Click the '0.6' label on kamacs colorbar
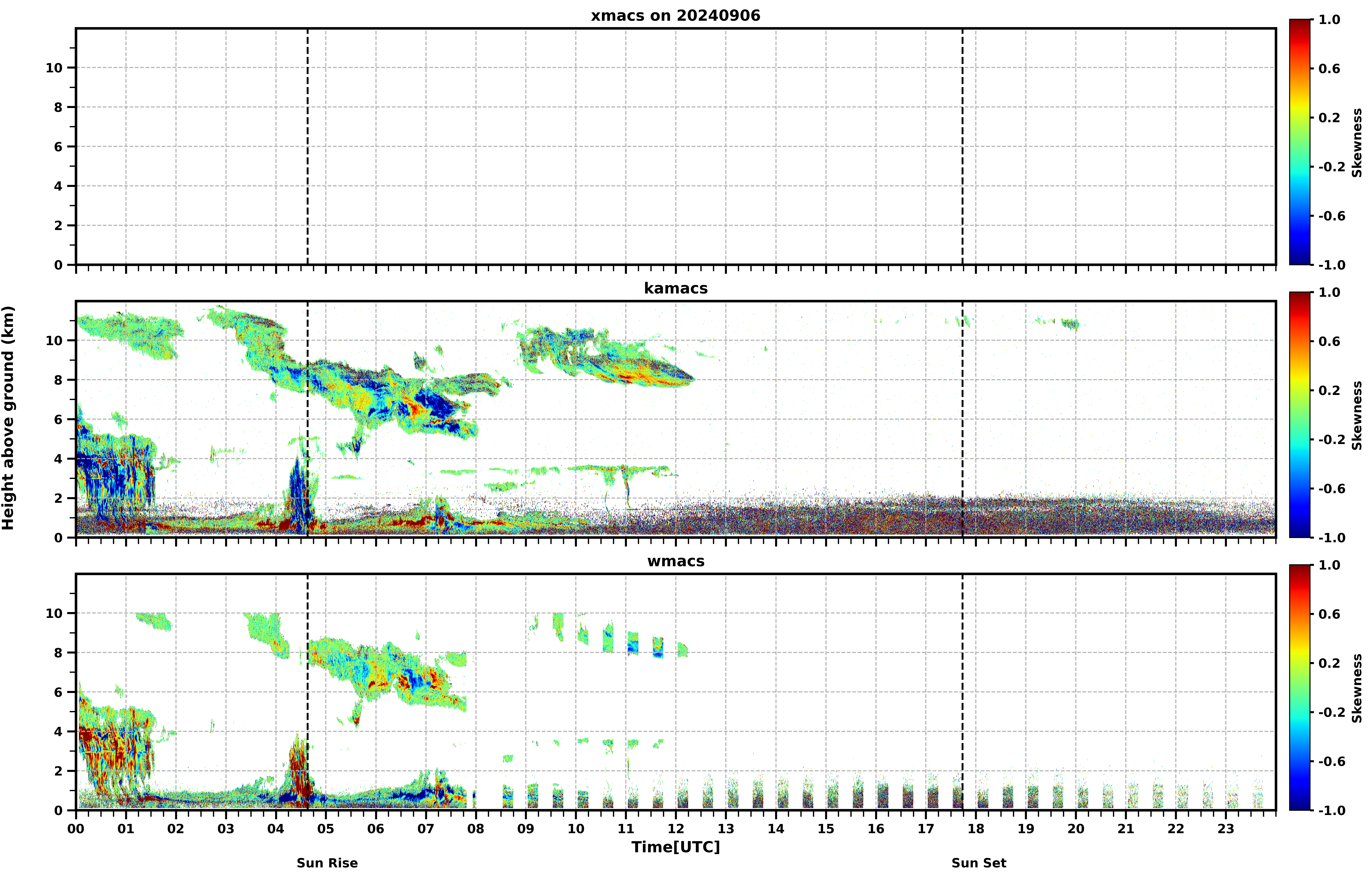Screen dimensions: 1372x879 pyautogui.click(x=1329, y=341)
